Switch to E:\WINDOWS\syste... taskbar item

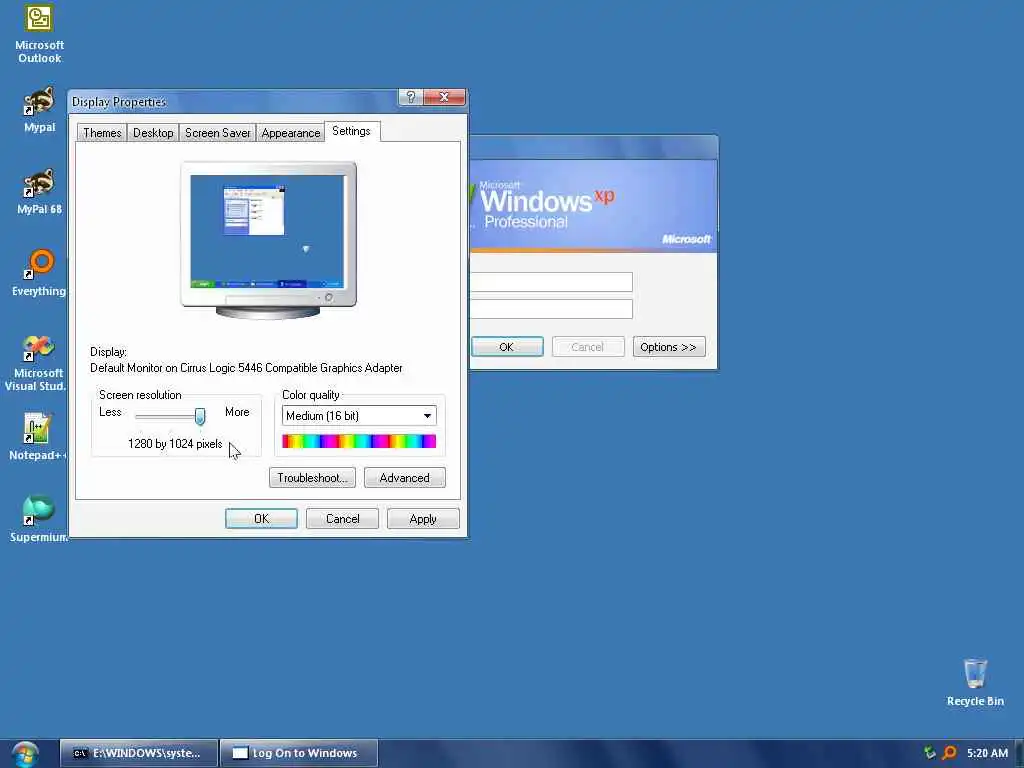pos(138,753)
